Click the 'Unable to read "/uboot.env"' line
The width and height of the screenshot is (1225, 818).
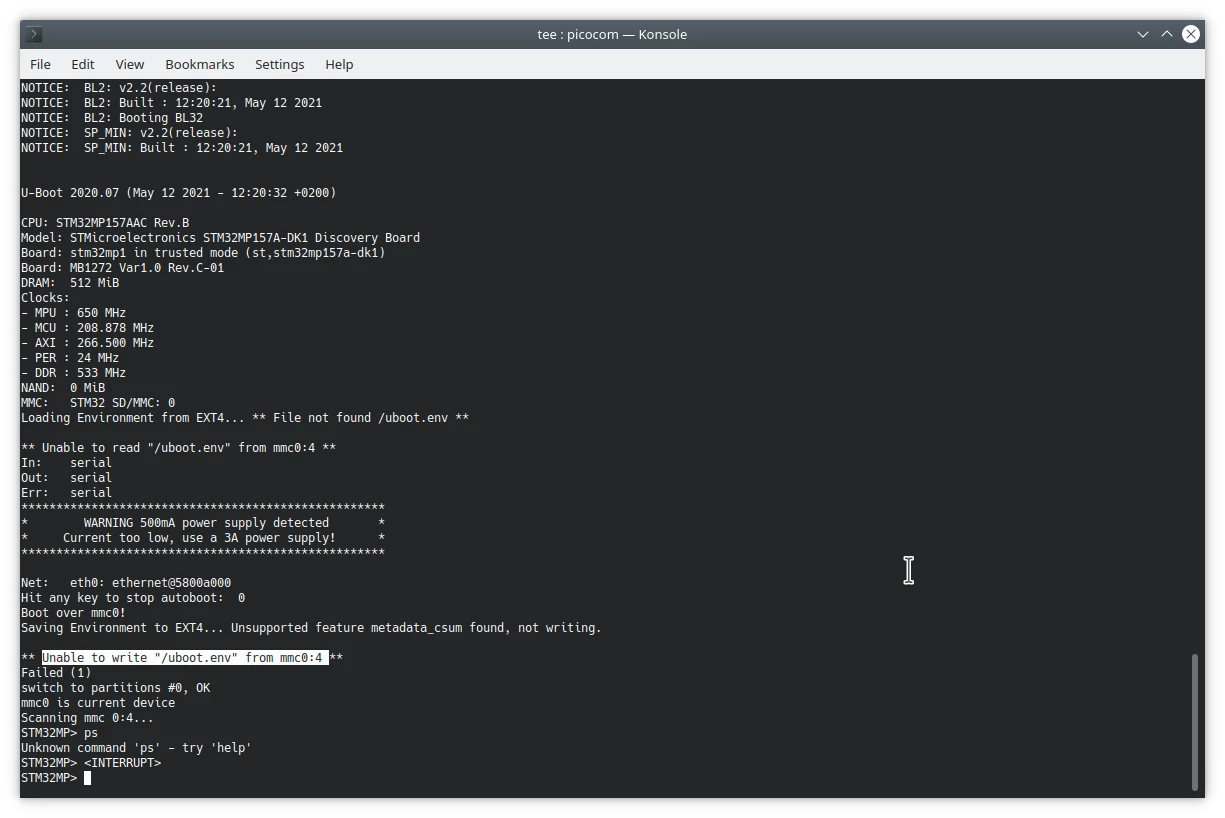pyautogui.click(x=179, y=448)
